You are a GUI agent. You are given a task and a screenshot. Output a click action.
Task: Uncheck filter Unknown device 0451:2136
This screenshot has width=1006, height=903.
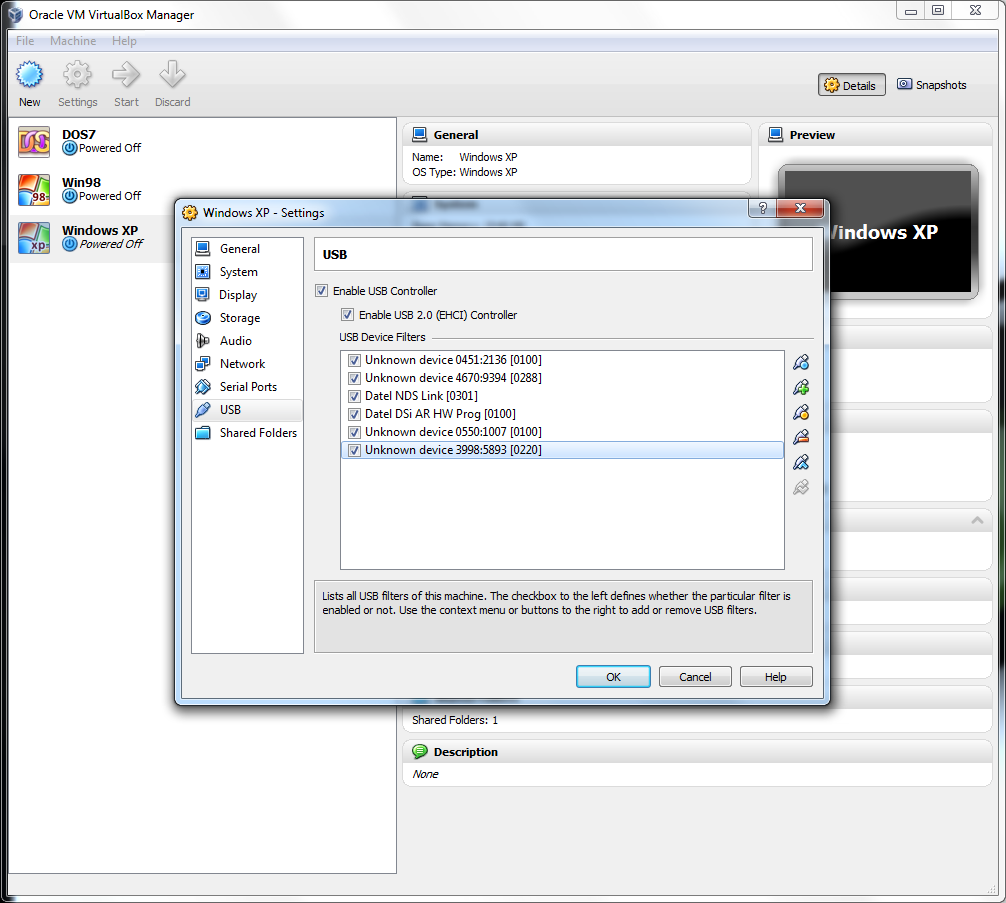(354, 360)
